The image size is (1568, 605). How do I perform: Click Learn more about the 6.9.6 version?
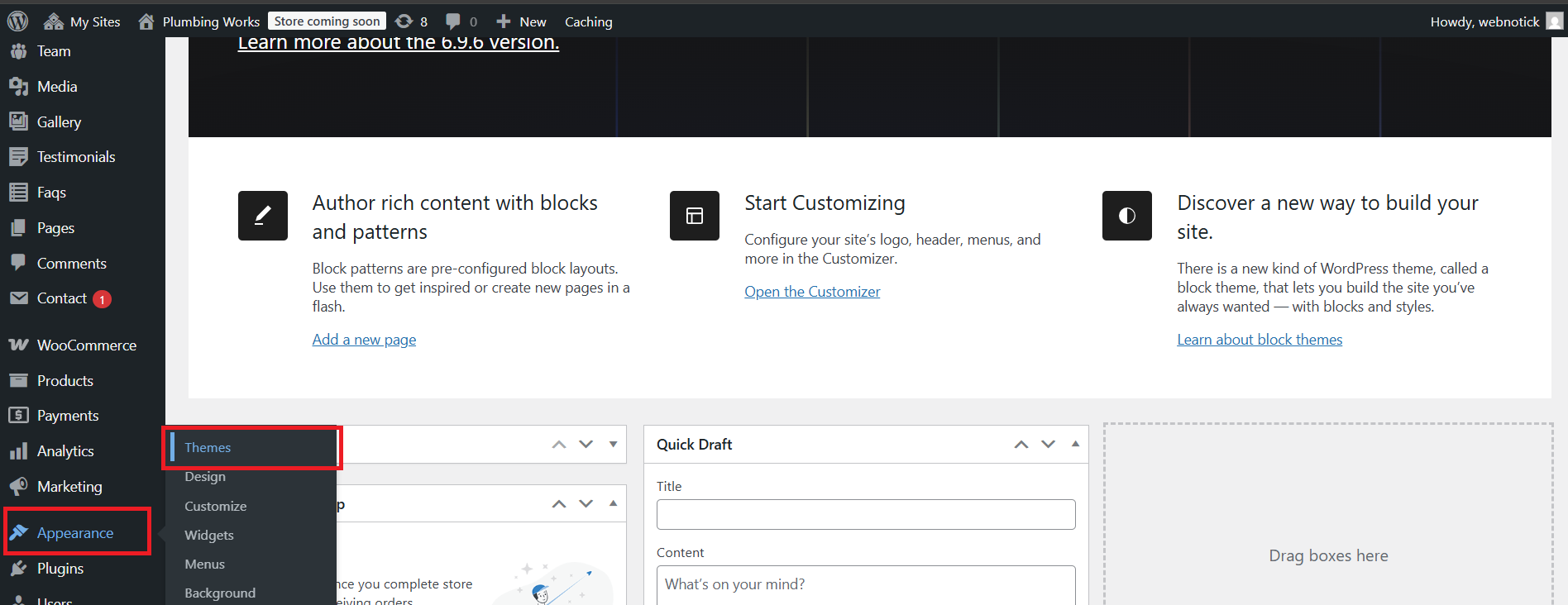tap(399, 42)
